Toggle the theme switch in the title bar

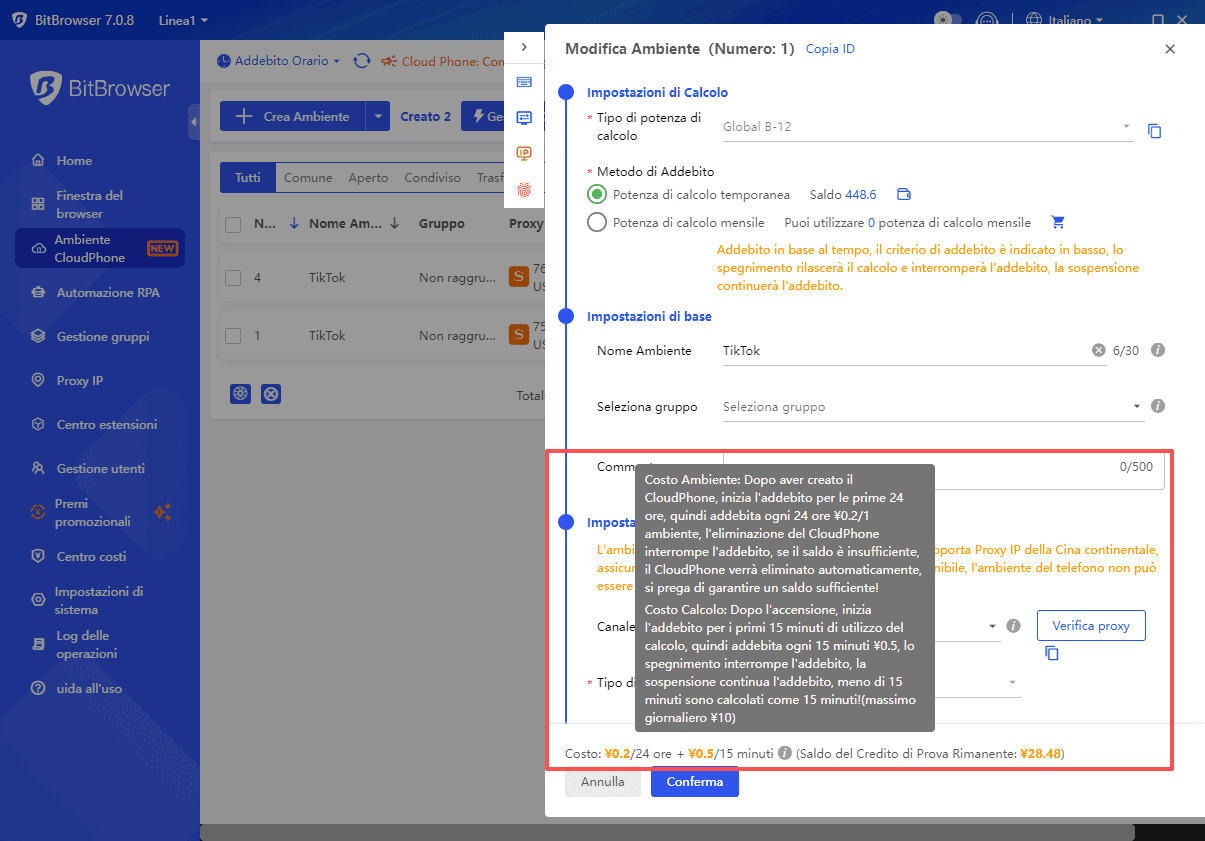[948, 20]
